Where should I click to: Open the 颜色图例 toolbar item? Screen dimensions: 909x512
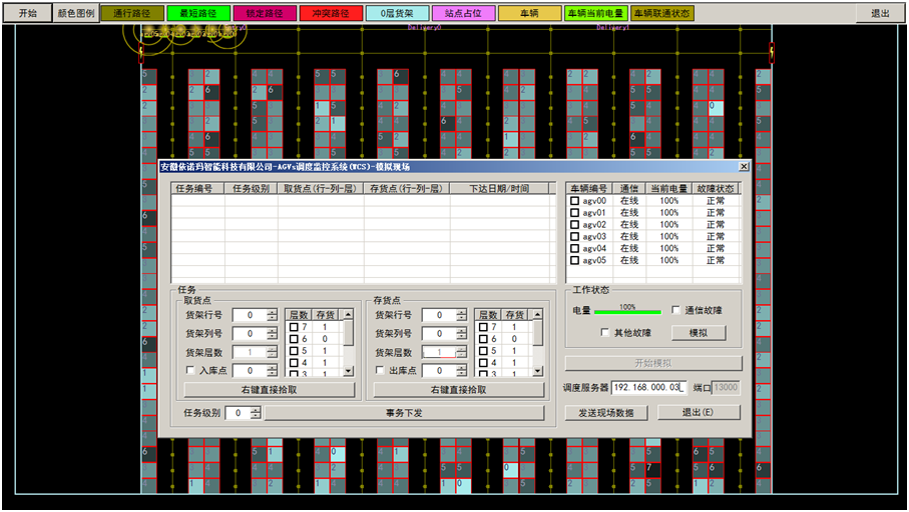pyautogui.click(x=77, y=14)
